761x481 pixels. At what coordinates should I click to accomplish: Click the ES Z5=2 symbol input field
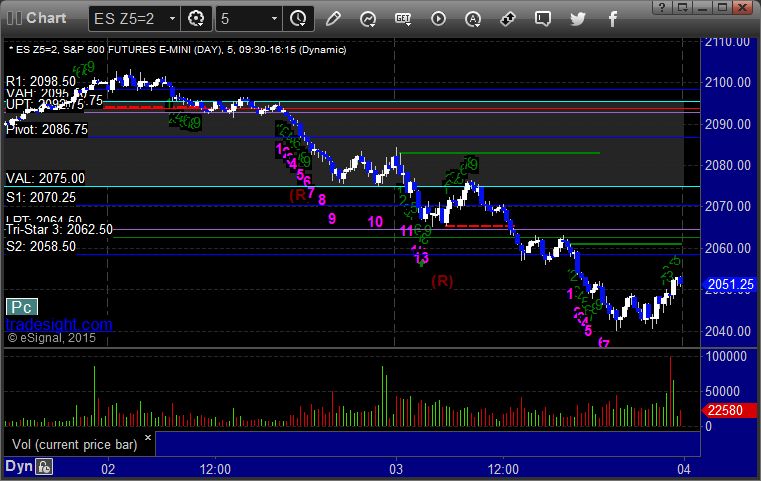128,19
